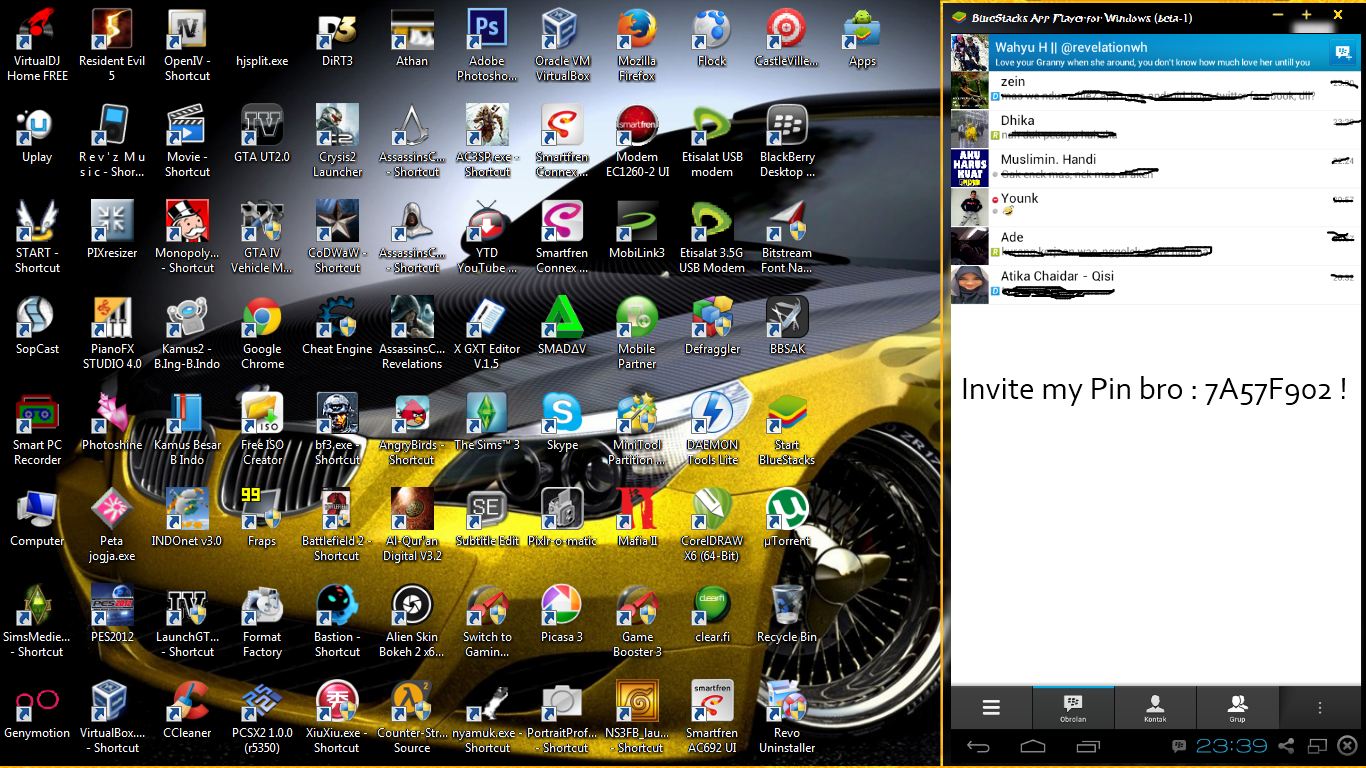Image resolution: width=1366 pixels, height=768 pixels.
Task: Click Wahyu H profile avatar
Action: pyautogui.click(x=970, y=52)
